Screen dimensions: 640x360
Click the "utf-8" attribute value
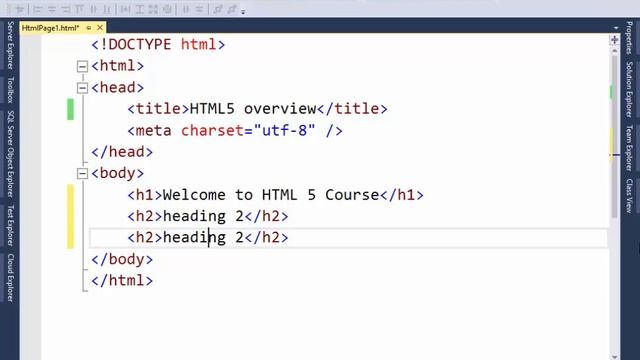coord(284,131)
